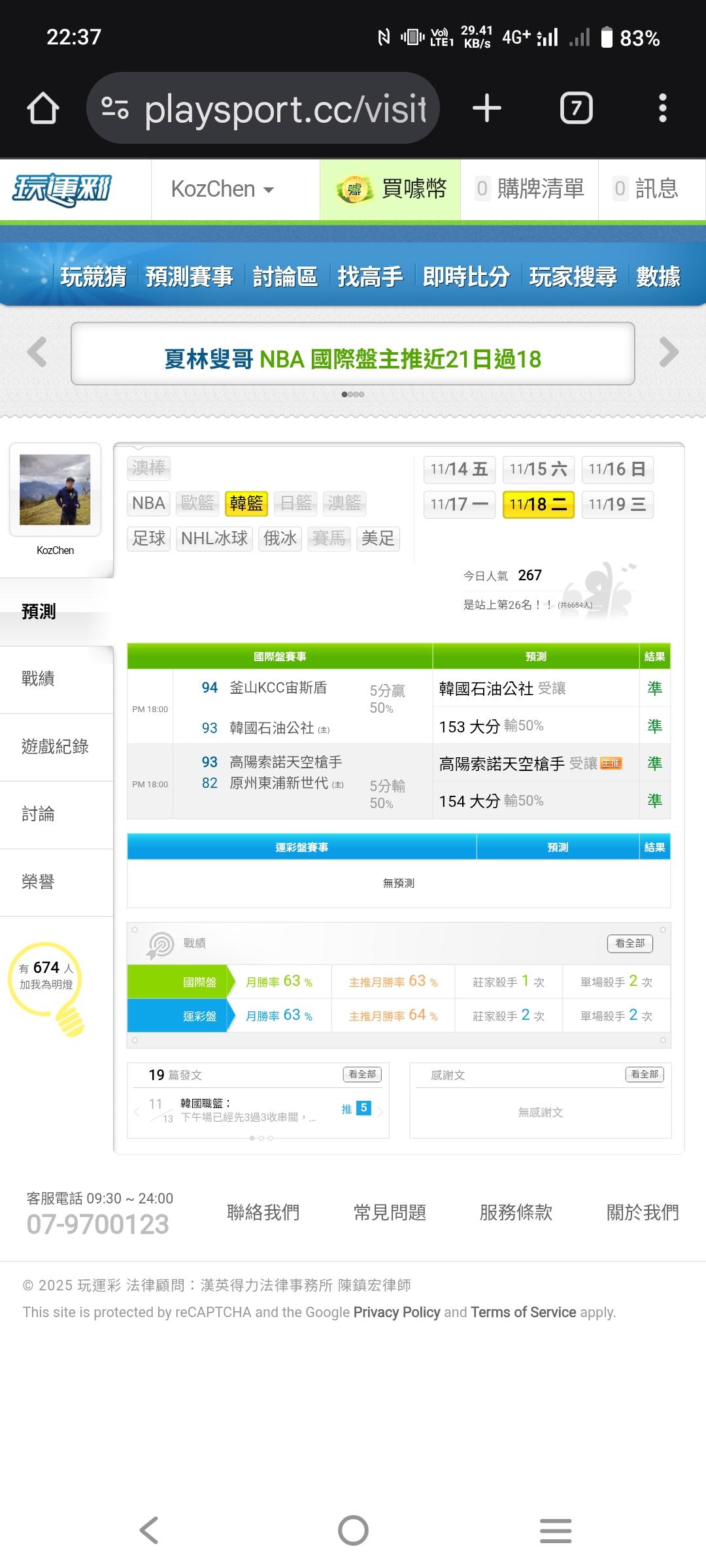Open 買噱幣 coin purchase
This screenshot has height=1568, width=706.
click(x=390, y=189)
